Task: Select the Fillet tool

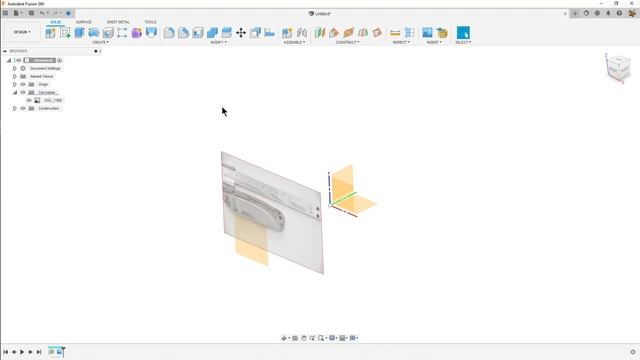Action: coord(169,33)
